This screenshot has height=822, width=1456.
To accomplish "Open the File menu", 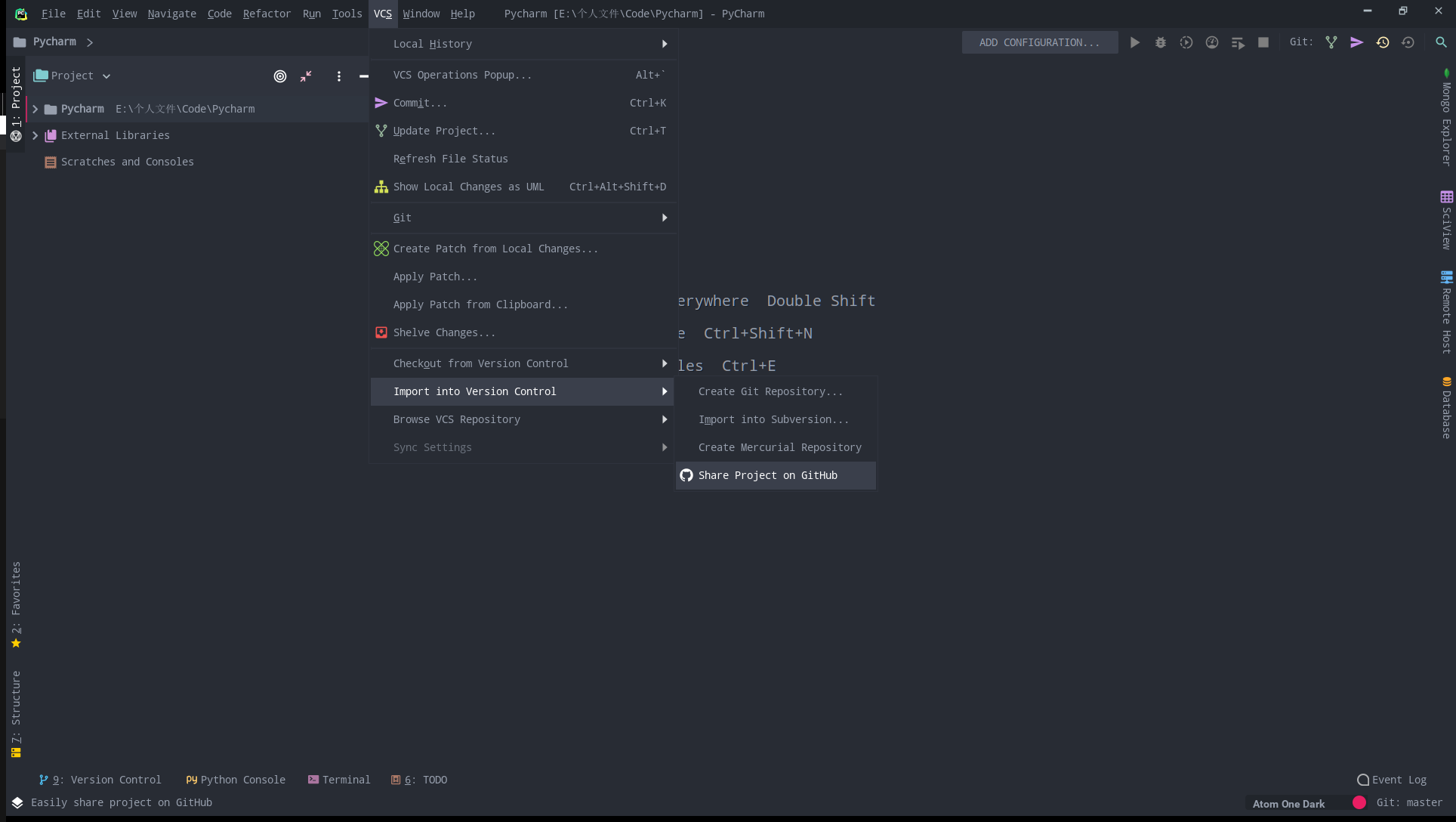I will pos(53,14).
